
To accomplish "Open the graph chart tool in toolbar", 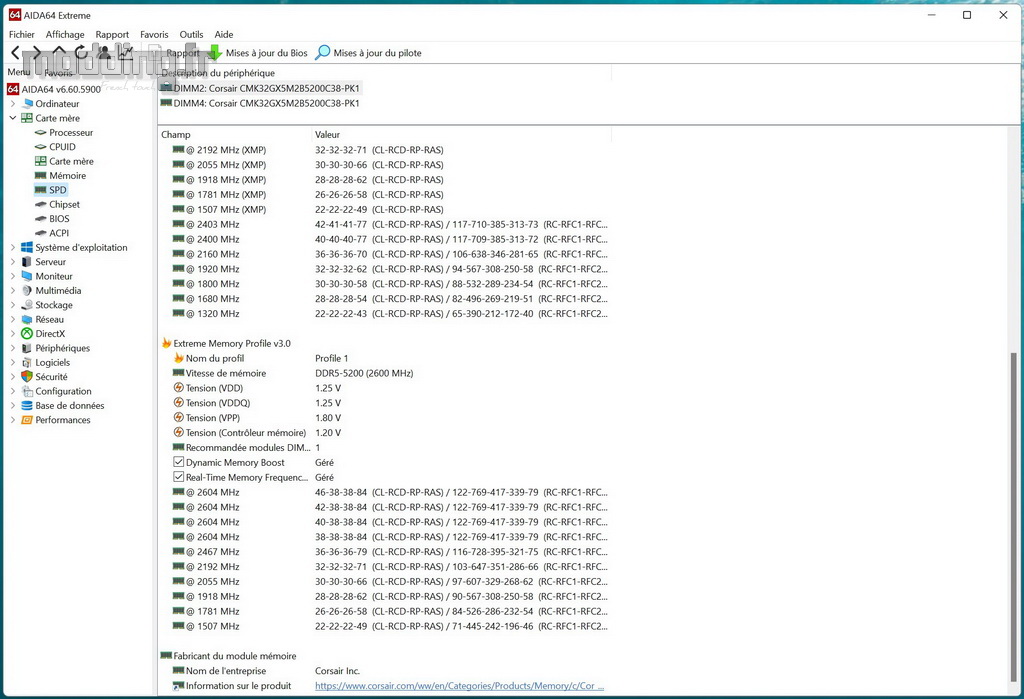I will 125,52.
